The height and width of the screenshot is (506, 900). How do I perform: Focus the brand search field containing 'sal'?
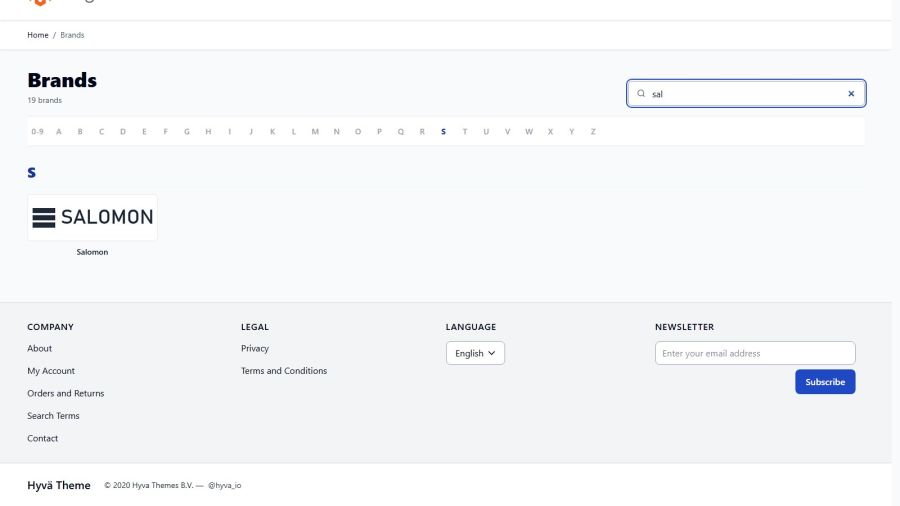click(x=746, y=94)
